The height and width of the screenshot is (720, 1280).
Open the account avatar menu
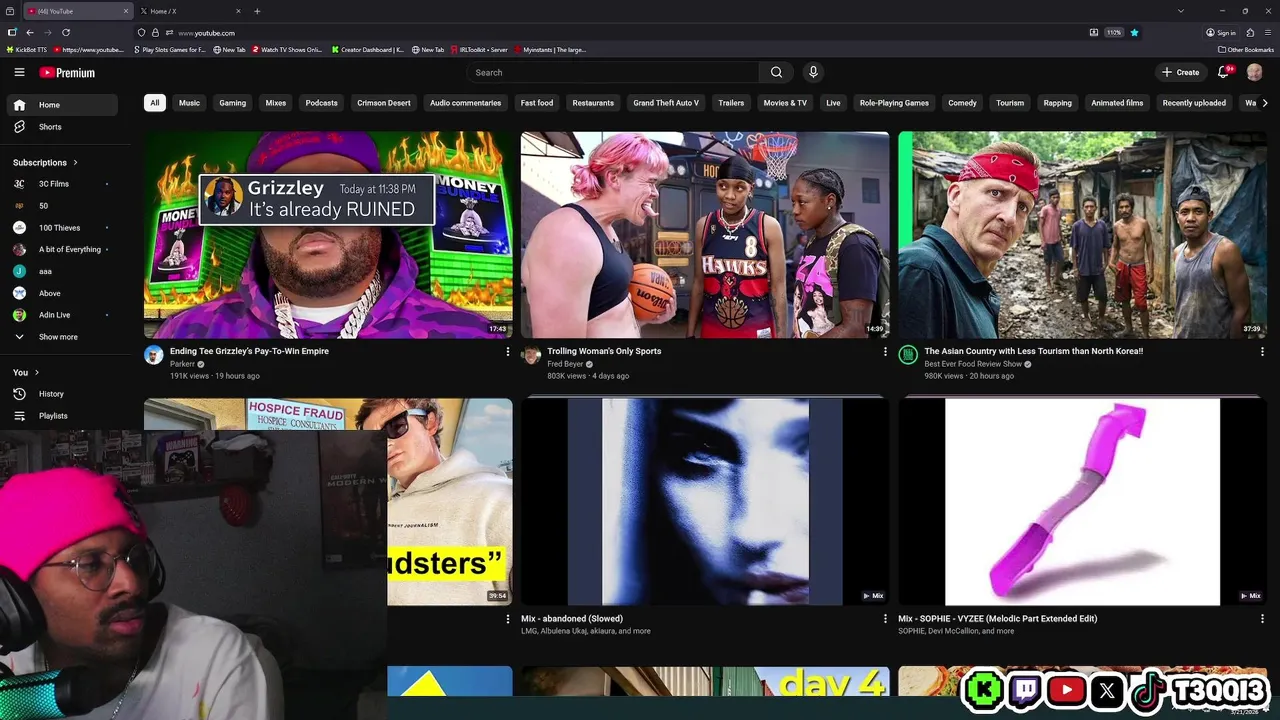(x=1255, y=72)
